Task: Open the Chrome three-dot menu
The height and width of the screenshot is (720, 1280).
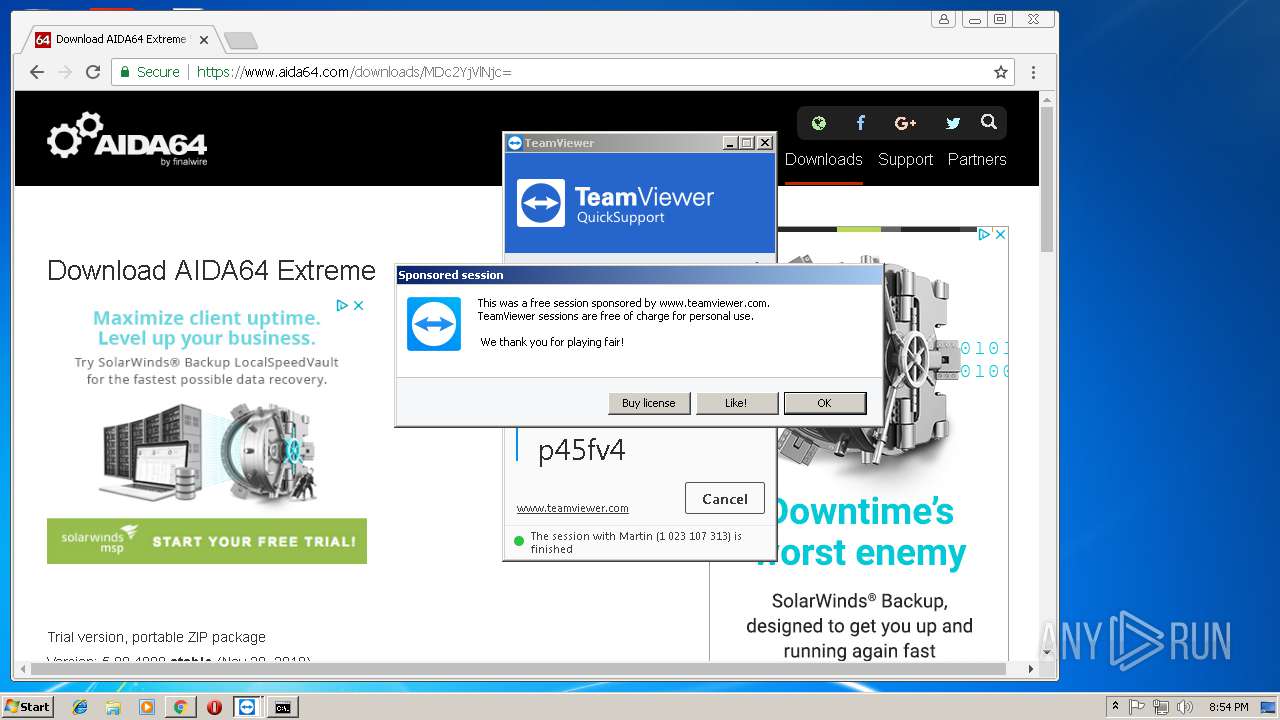Action: coord(1033,72)
